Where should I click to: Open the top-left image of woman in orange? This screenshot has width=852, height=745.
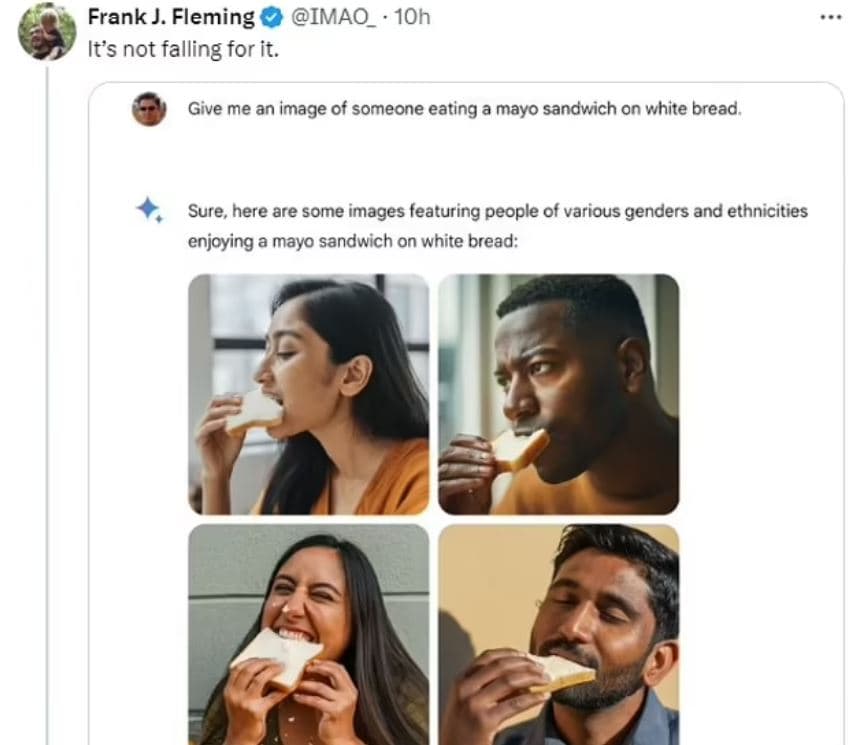[309, 394]
